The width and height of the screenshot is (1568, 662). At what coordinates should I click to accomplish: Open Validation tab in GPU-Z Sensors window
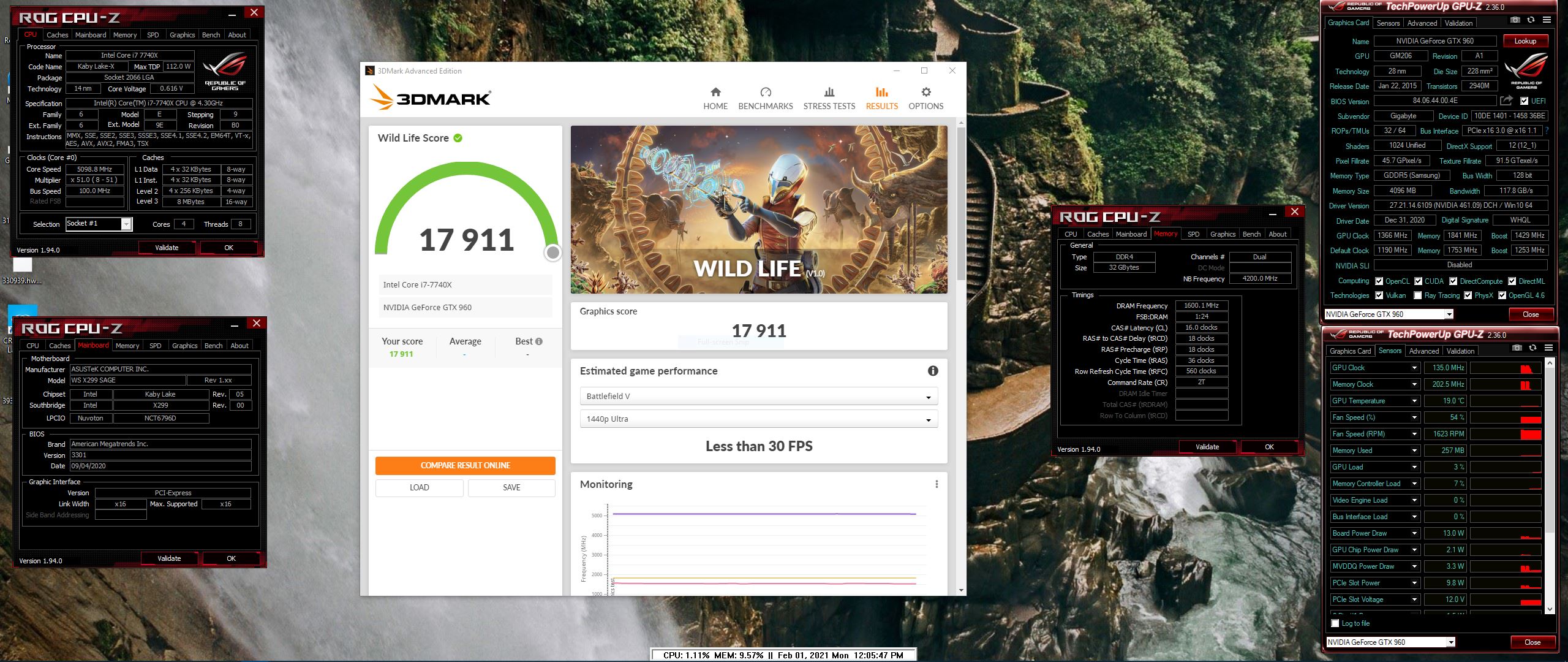tap(1460, 351)
